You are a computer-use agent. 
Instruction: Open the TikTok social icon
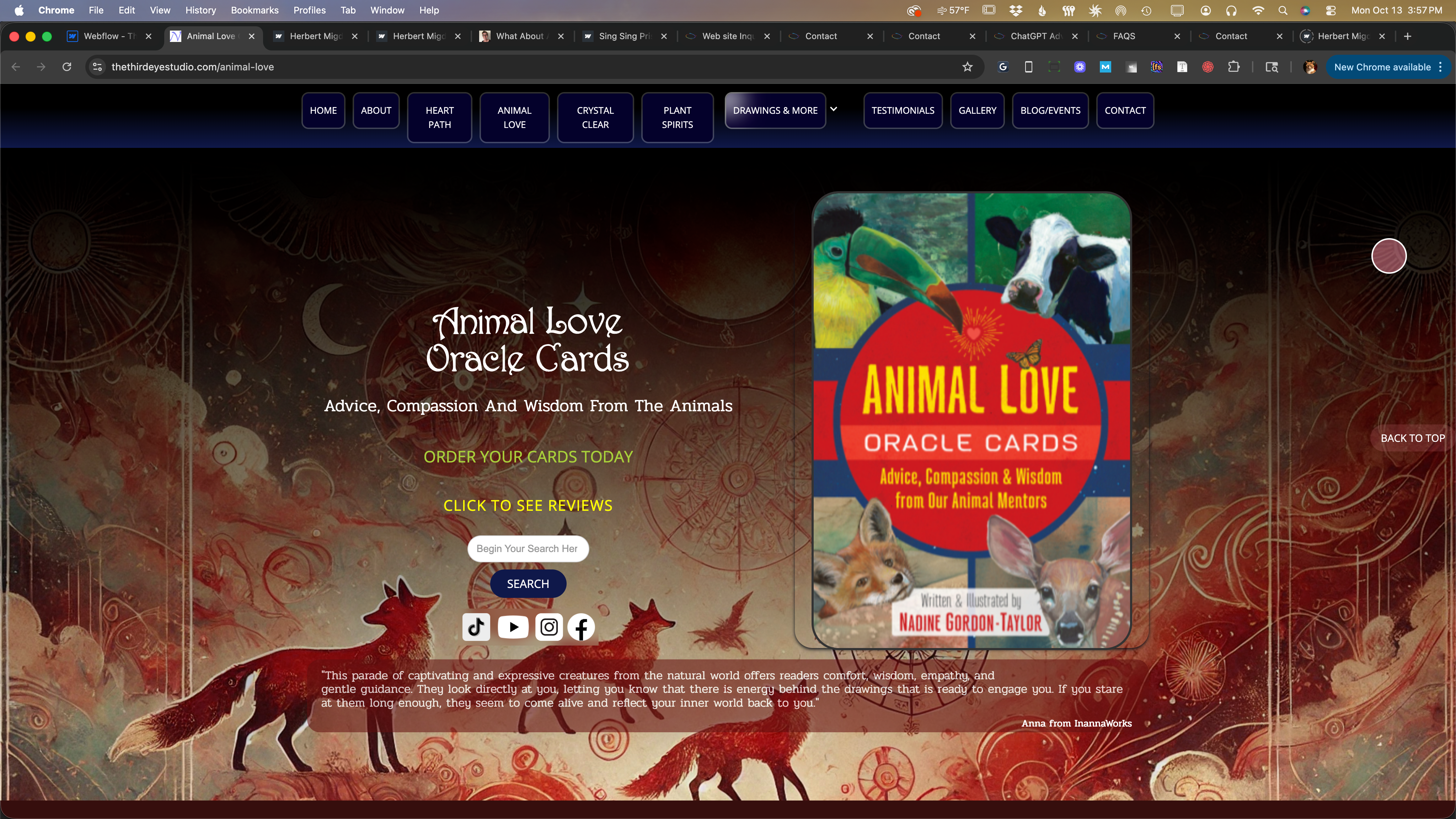point(476,627)
